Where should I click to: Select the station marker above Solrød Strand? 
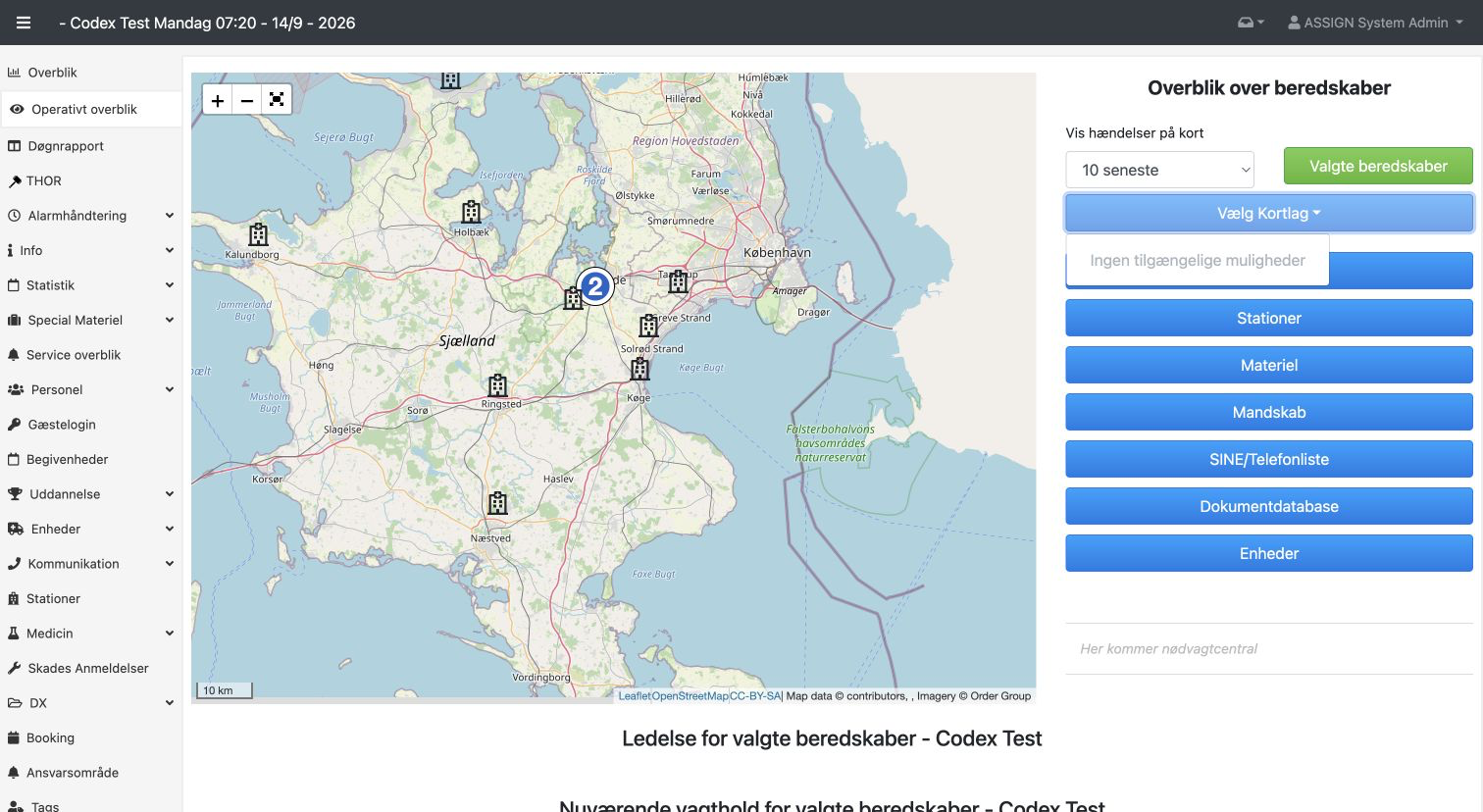pos(648,326)
